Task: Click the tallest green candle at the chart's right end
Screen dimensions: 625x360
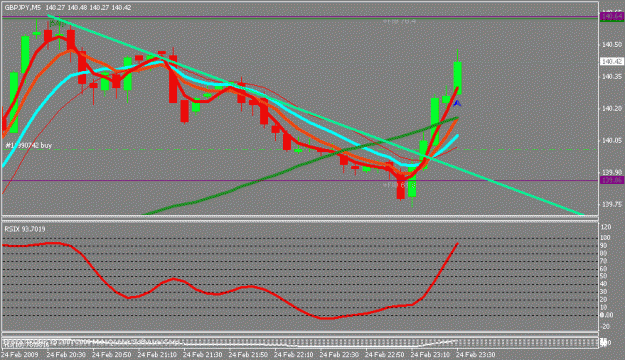Action: [x=458, y=78]
